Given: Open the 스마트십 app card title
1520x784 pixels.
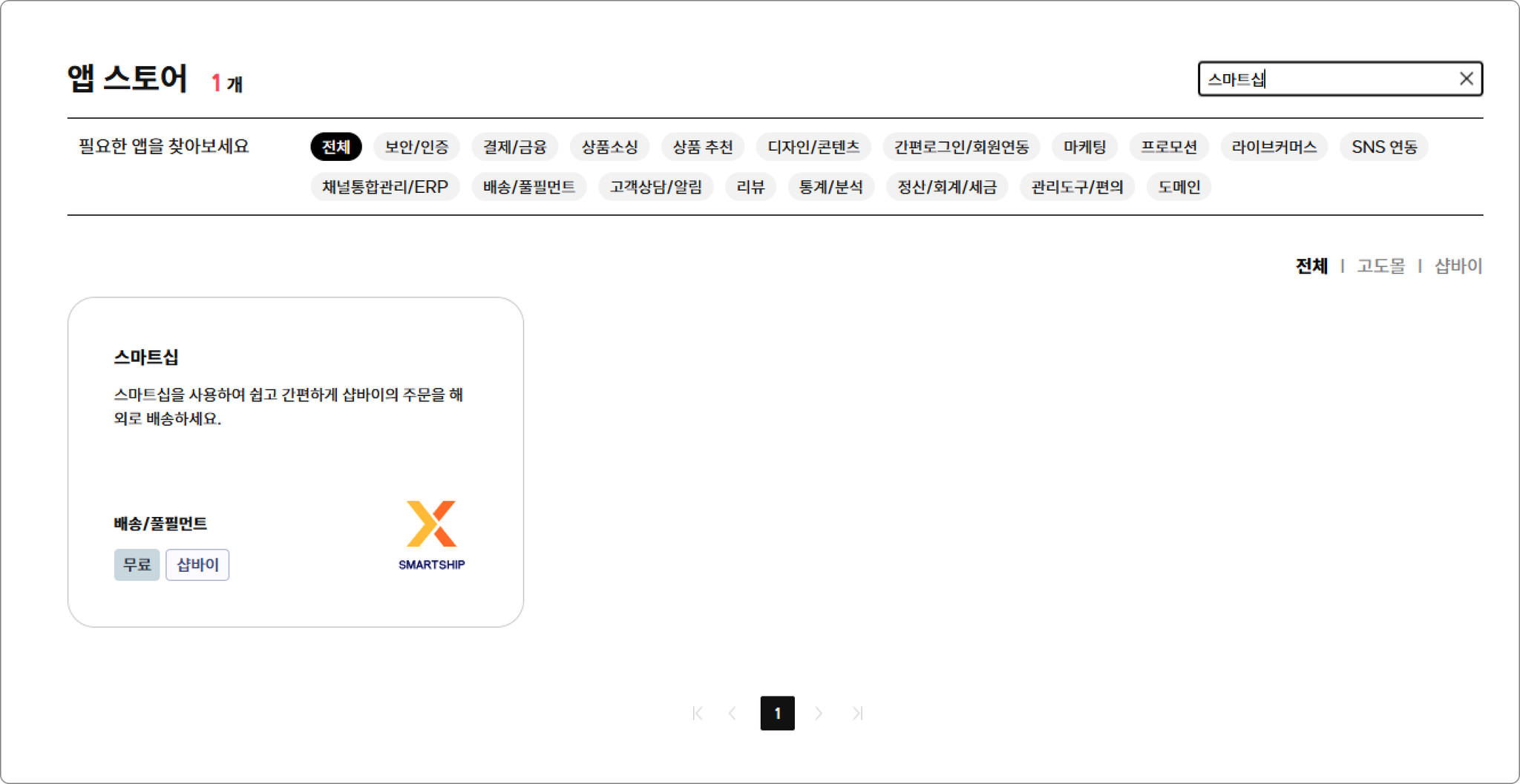Looking at the screenshot, I should [146, 357].
